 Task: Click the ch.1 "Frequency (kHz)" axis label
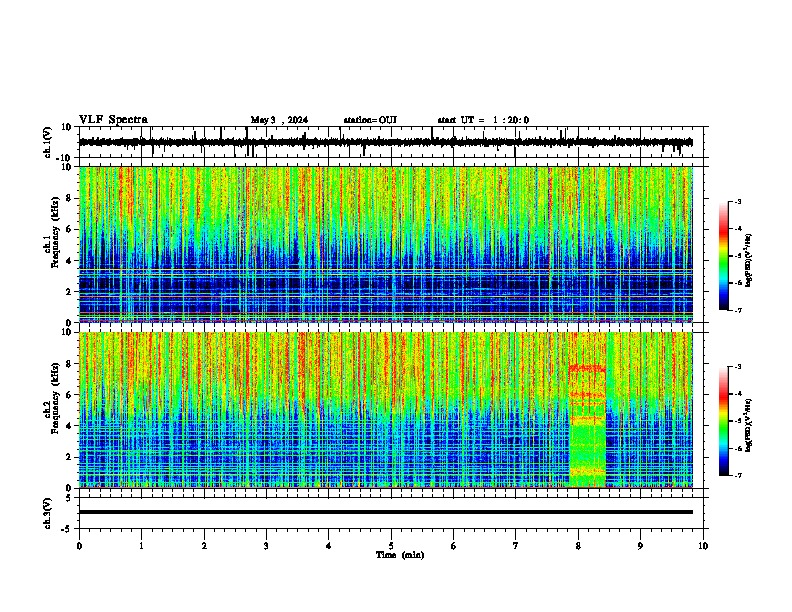coord(55,234)
